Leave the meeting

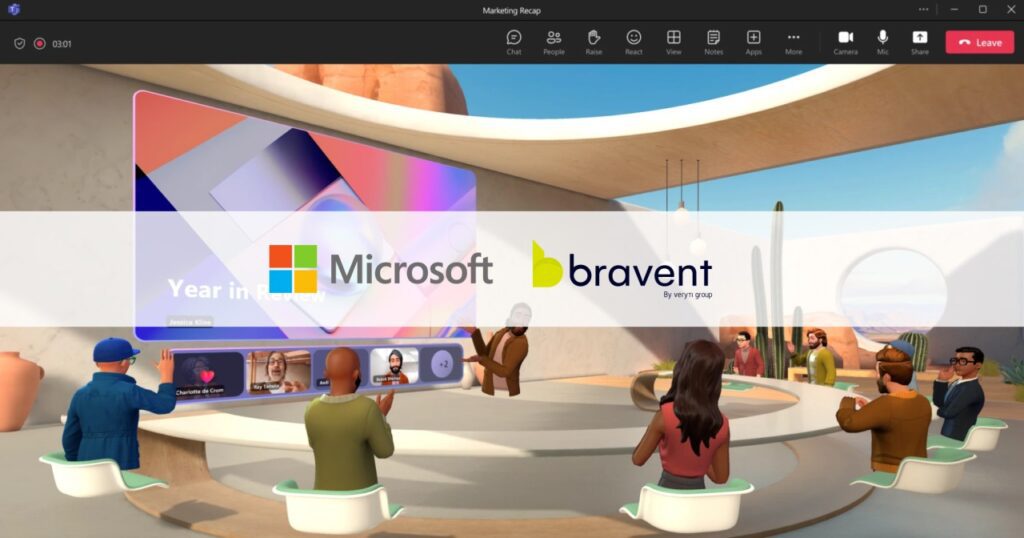click(x=980, y=42)
